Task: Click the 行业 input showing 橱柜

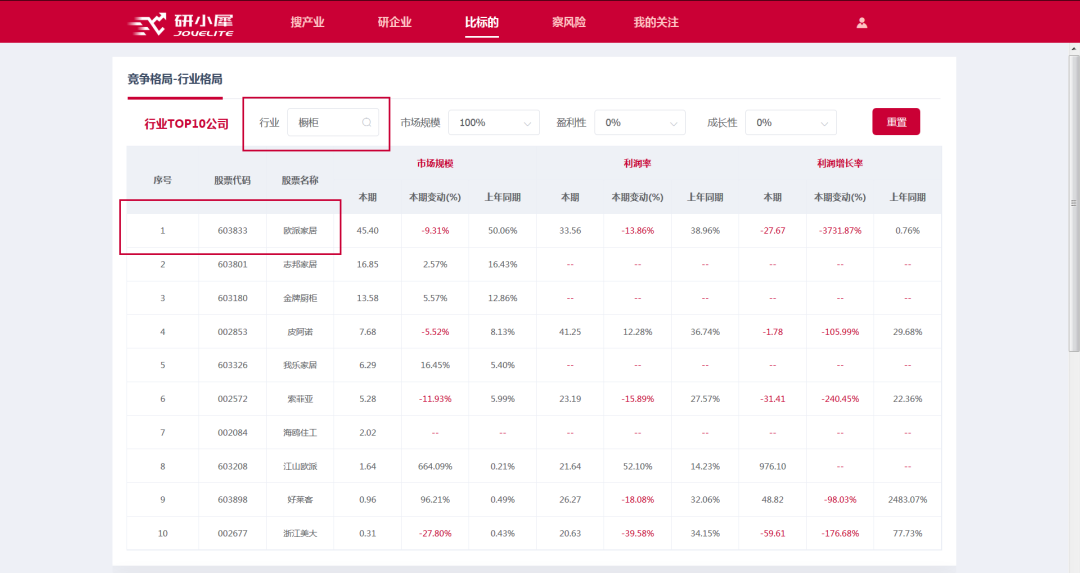Action: (x=333, y=123)
